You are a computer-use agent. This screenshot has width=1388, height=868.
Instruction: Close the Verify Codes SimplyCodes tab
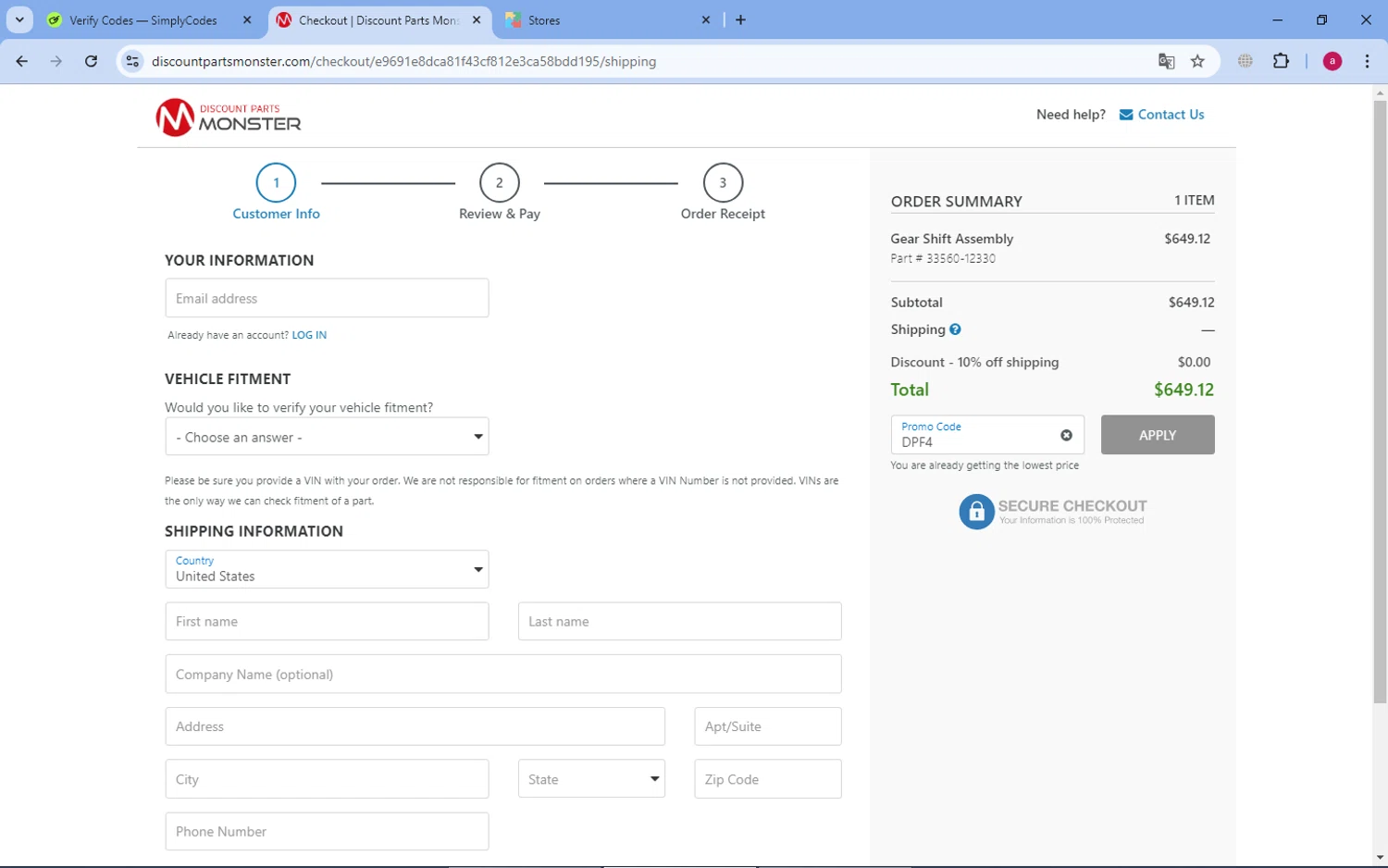[247, 19]
